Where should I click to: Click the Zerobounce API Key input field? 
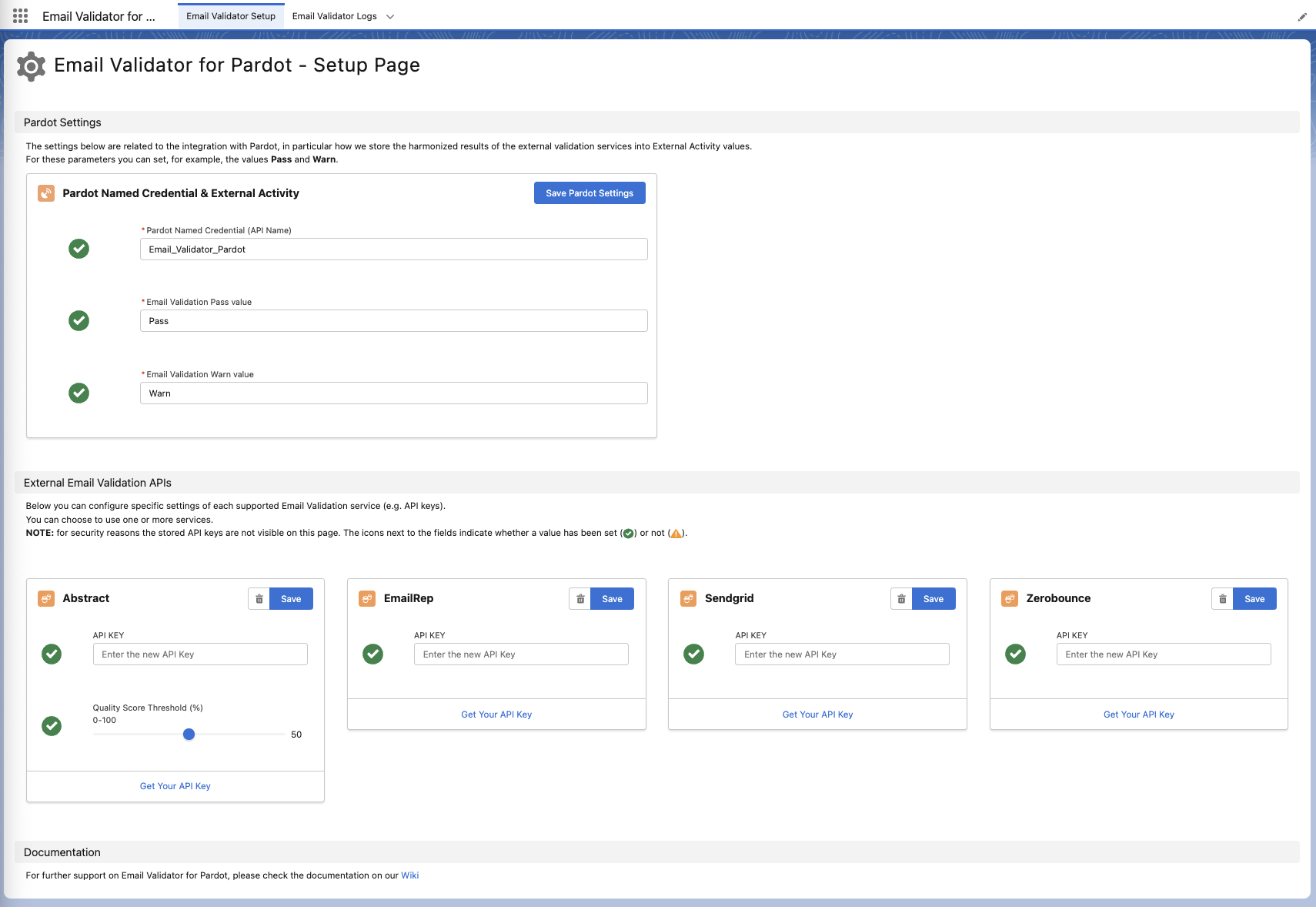pyautogui.click(x=1164, y=654)
